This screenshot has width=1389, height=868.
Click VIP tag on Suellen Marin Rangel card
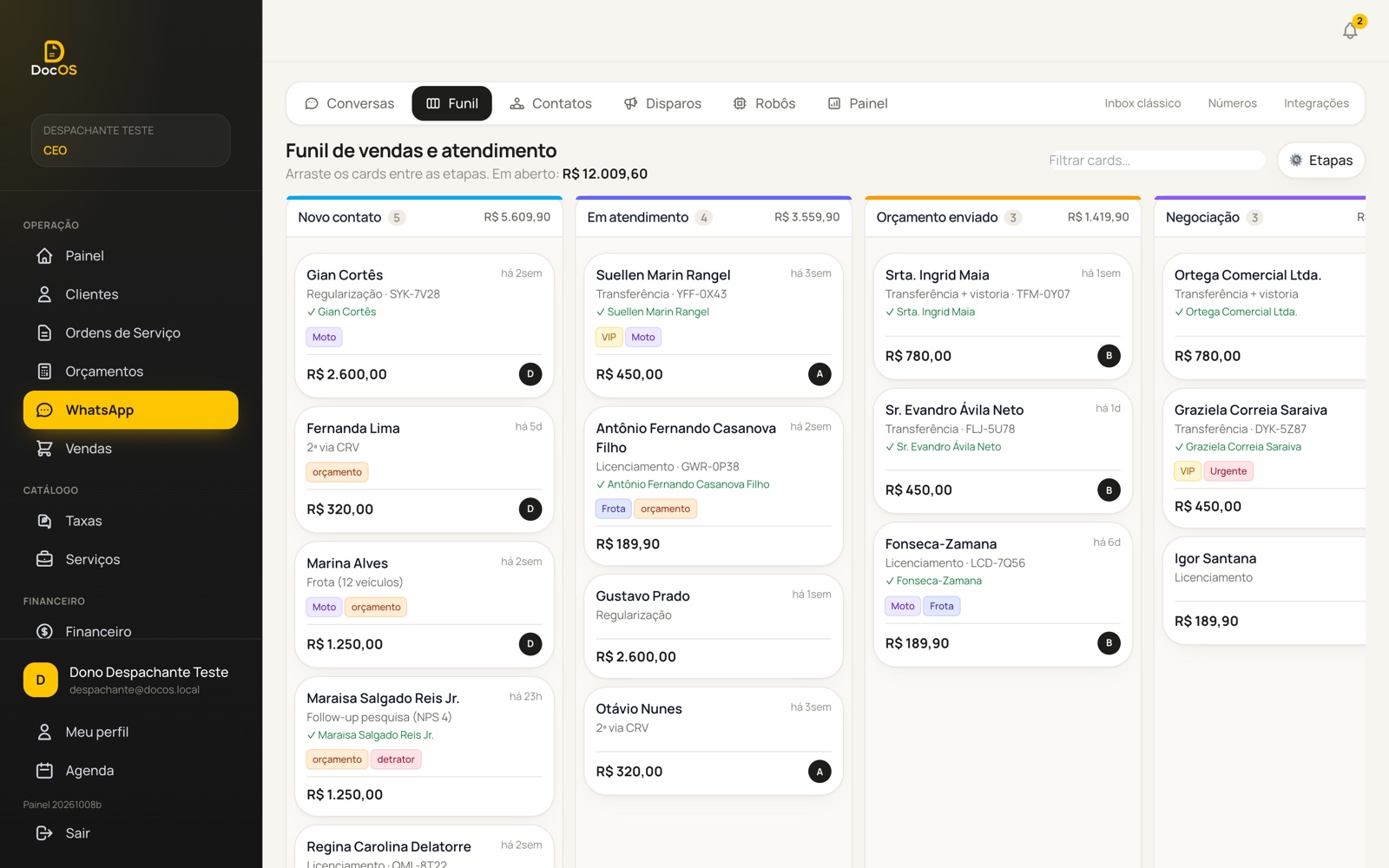(x=609, y=338)
